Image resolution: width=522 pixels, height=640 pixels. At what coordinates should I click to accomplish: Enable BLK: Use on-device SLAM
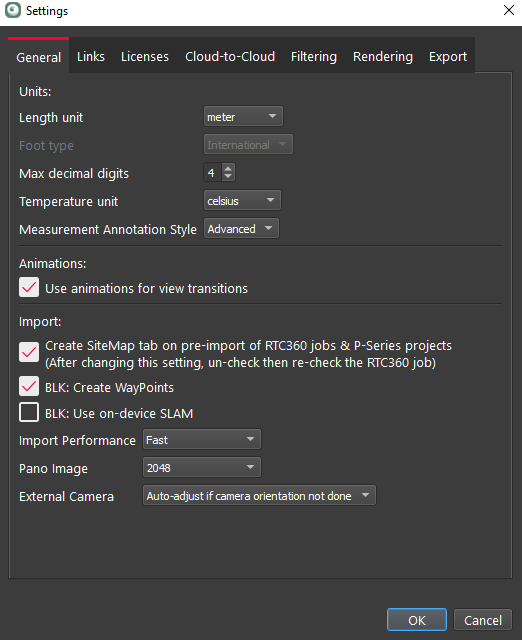[x=29, y=412]
